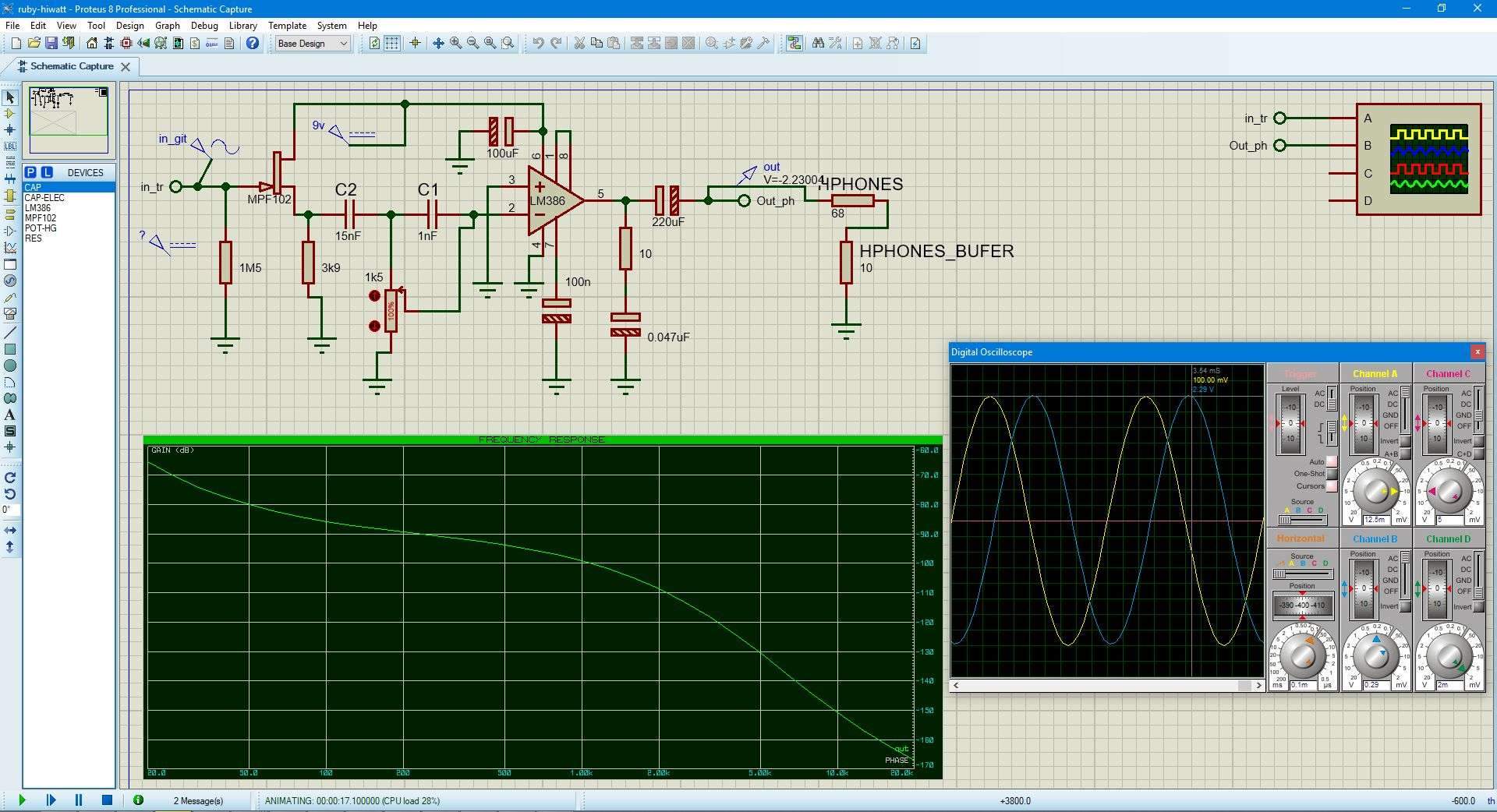The width and height of the screenshot is (1497, 812).
Task: Enable One-Shot trigger on the oscilloscope
Action: pyautogui.click(x=1332, y=474)
